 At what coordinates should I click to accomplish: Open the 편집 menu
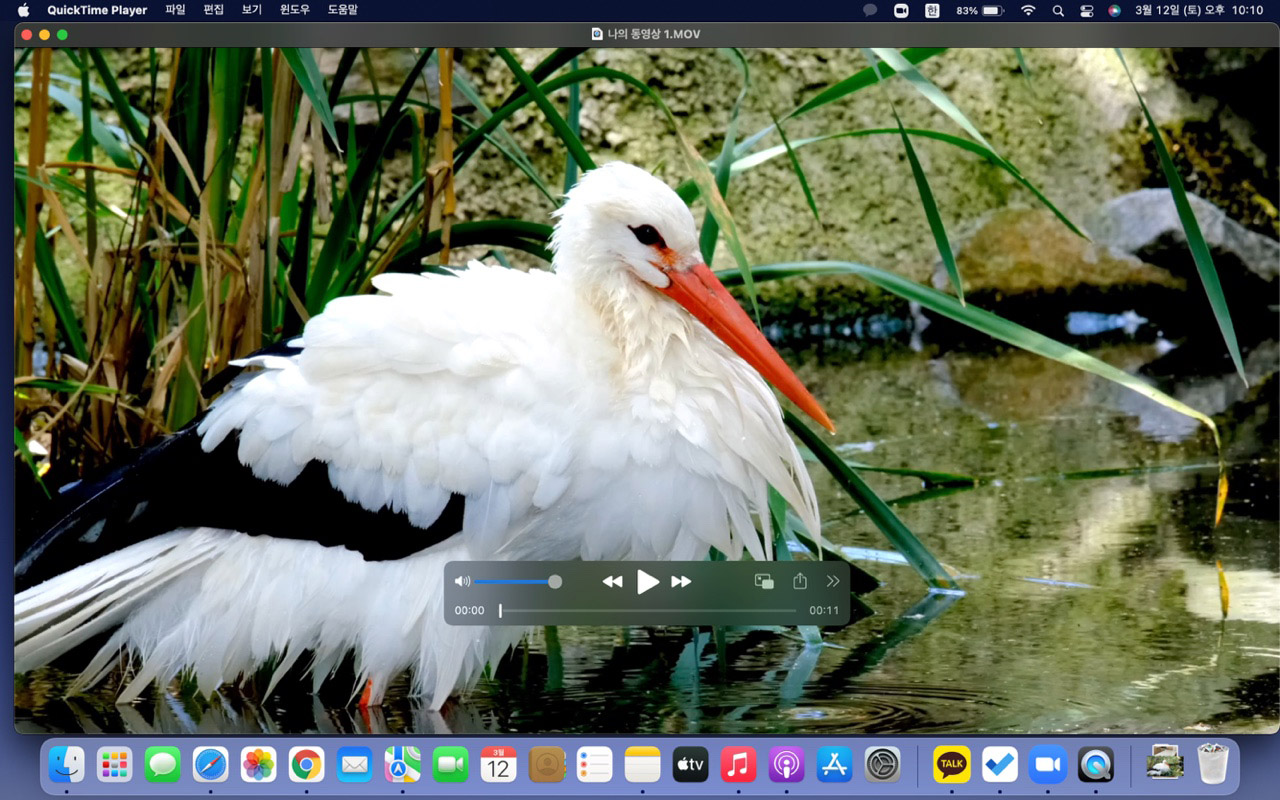(213, 10)
